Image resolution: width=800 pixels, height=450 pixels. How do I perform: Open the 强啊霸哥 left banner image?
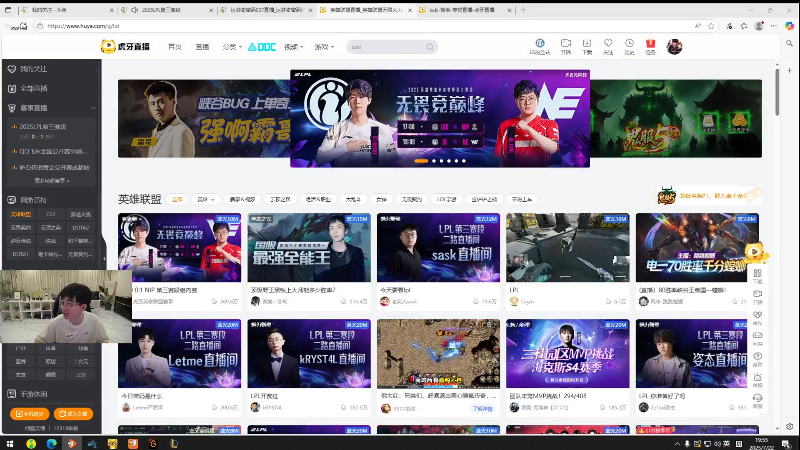[204, 118]
